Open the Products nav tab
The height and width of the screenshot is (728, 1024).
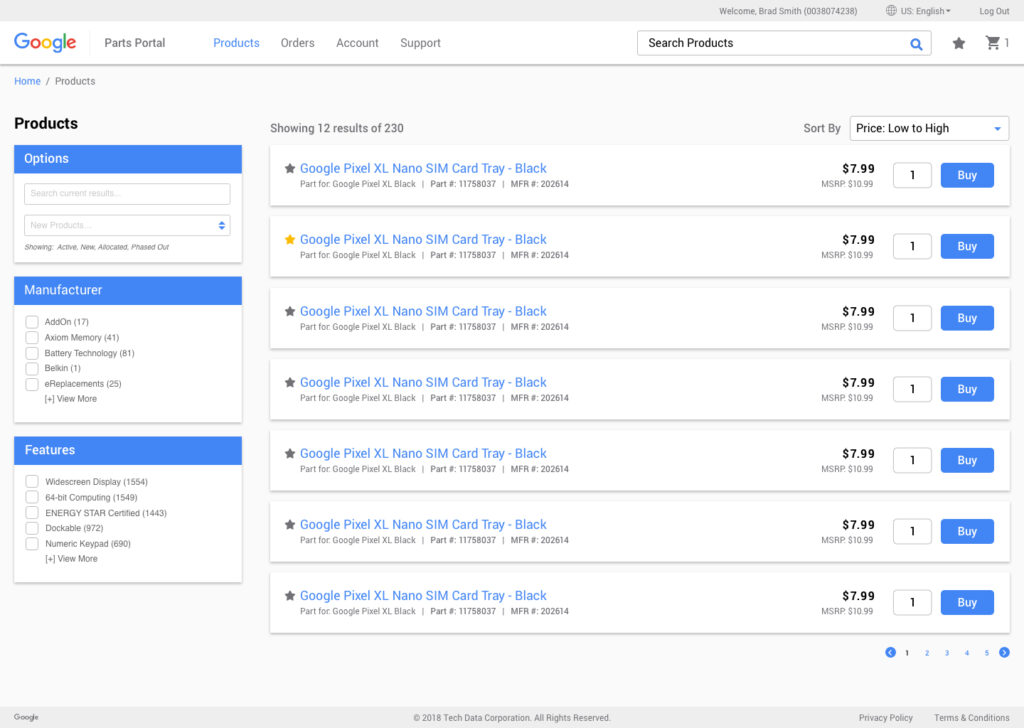236,43
